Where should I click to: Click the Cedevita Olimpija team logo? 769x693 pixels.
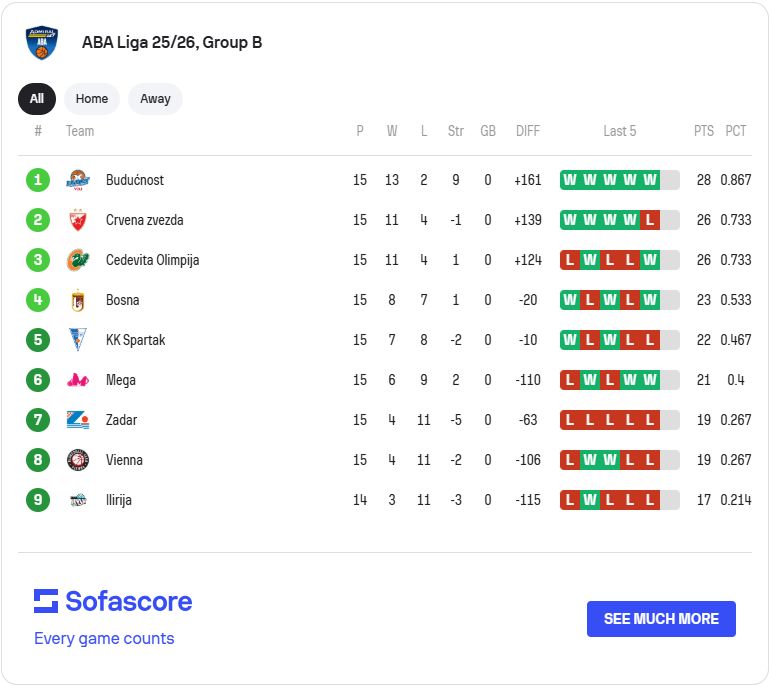coord(78,260)
